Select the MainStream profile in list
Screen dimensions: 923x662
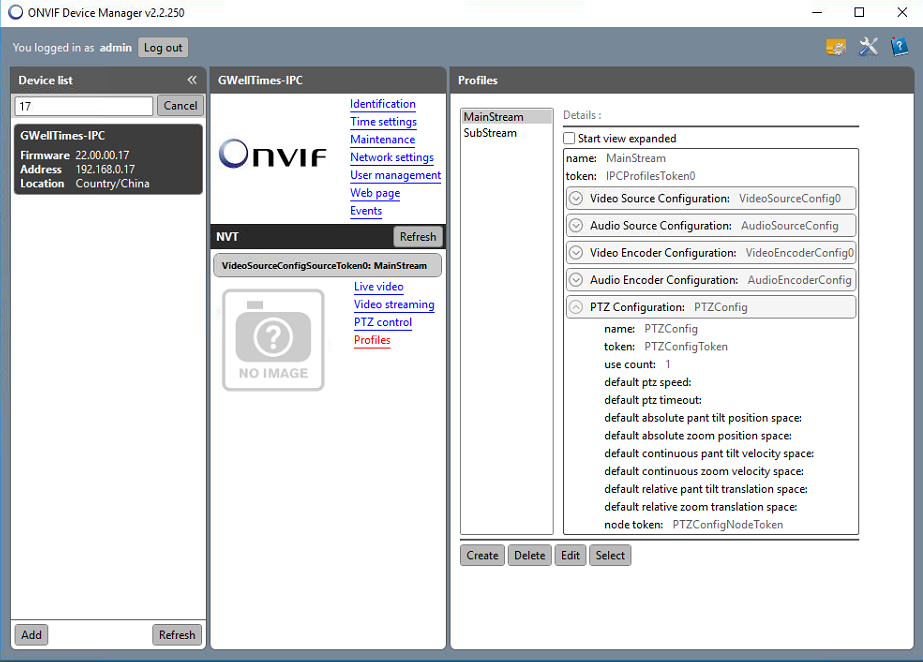tap(493, 117)
